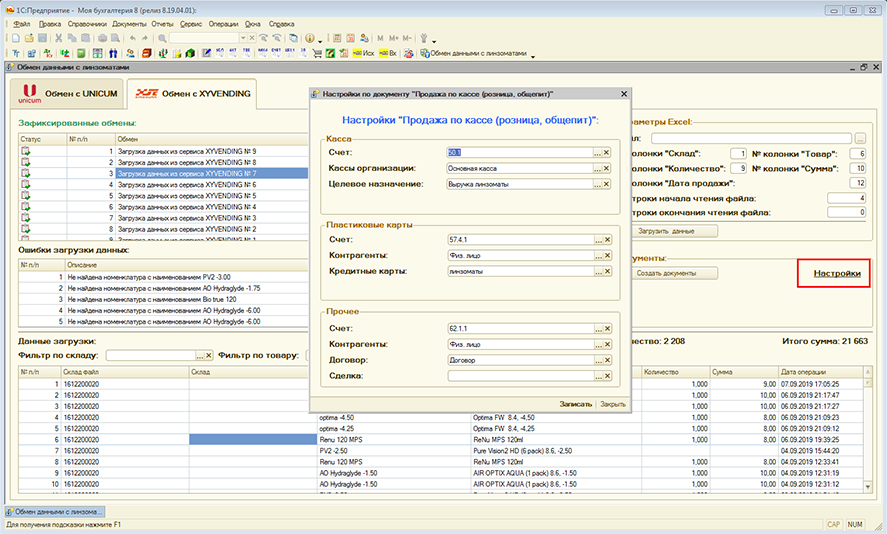Image resolution: width=887 pixels, height=534 pixels.
Task: Click the "Счет" field containing 62.1.1
Action: 520,326
